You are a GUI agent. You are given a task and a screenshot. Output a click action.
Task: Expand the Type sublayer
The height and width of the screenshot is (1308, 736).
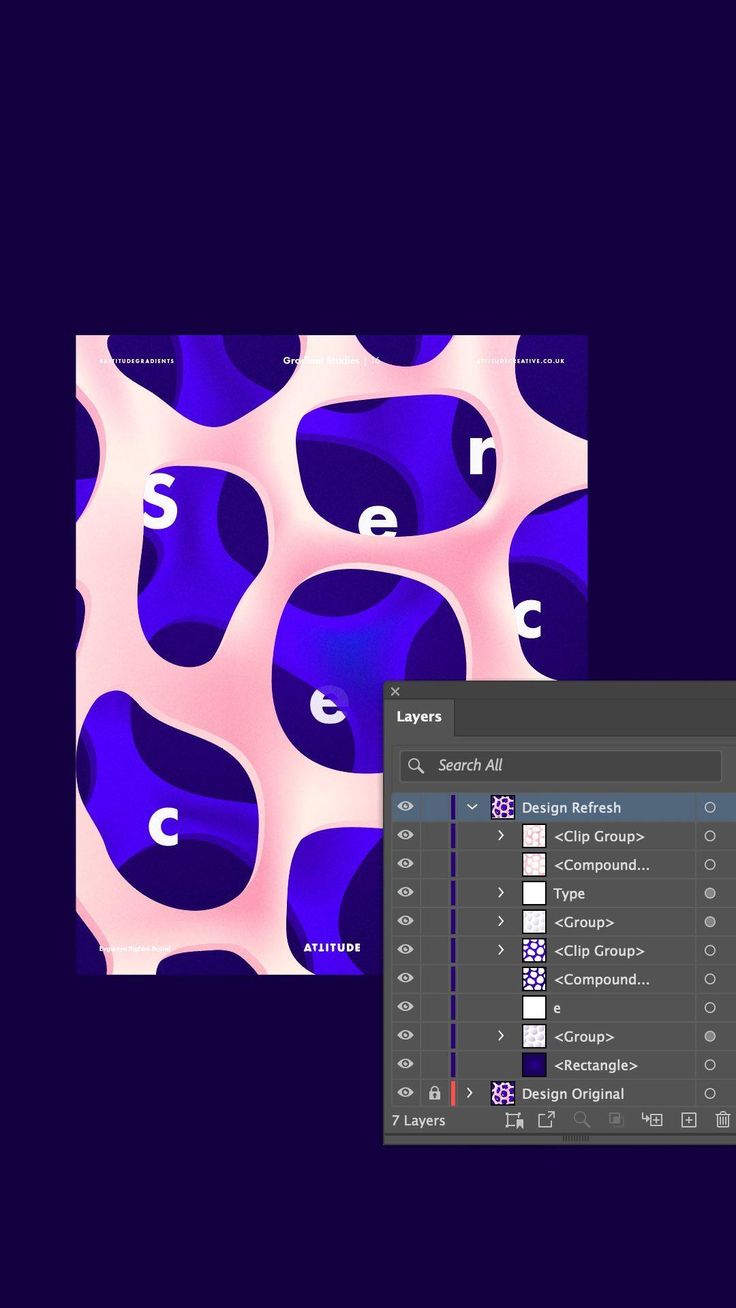pos(501,892)
